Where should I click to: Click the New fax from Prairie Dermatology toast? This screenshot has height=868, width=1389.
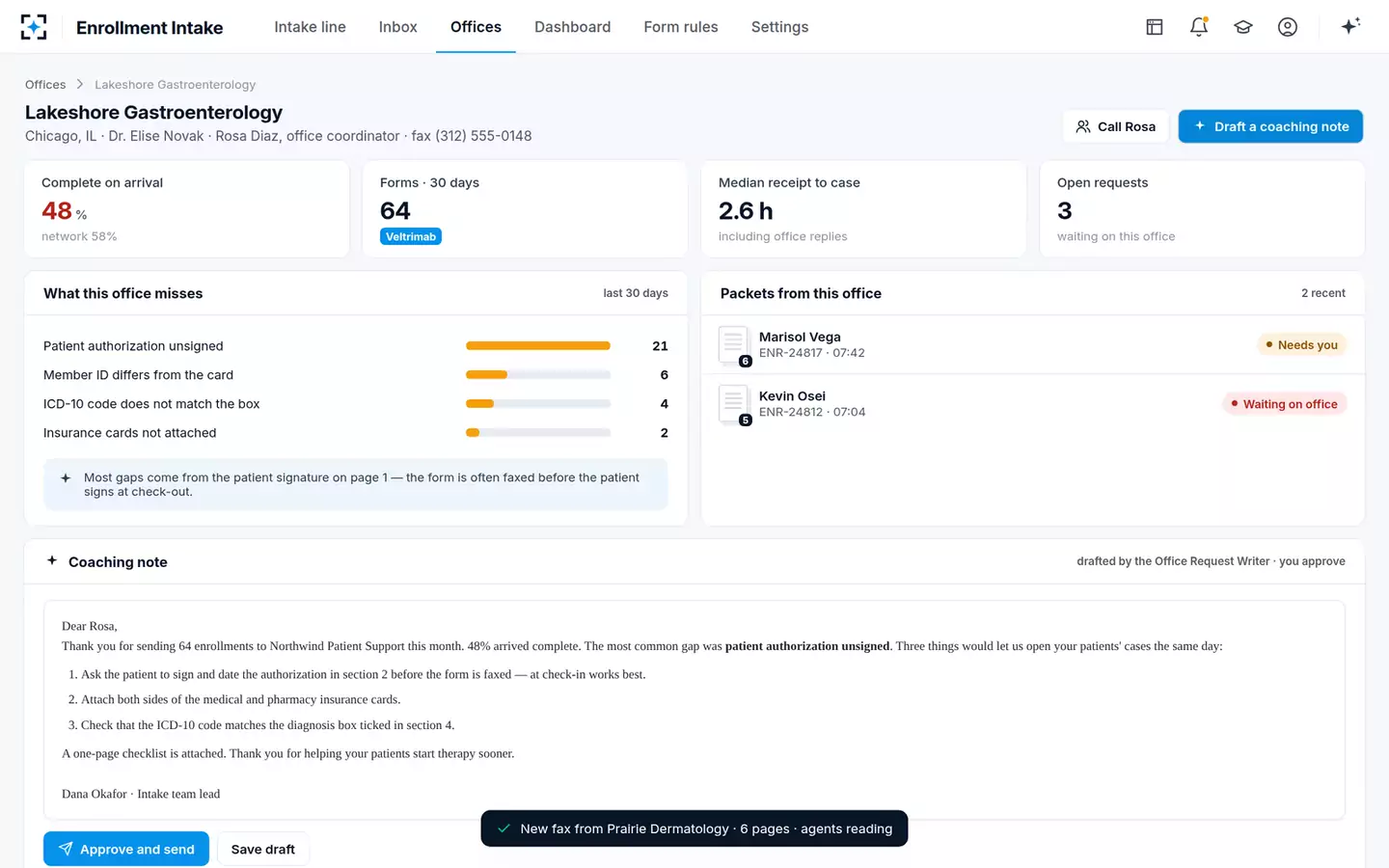[694, 828]
